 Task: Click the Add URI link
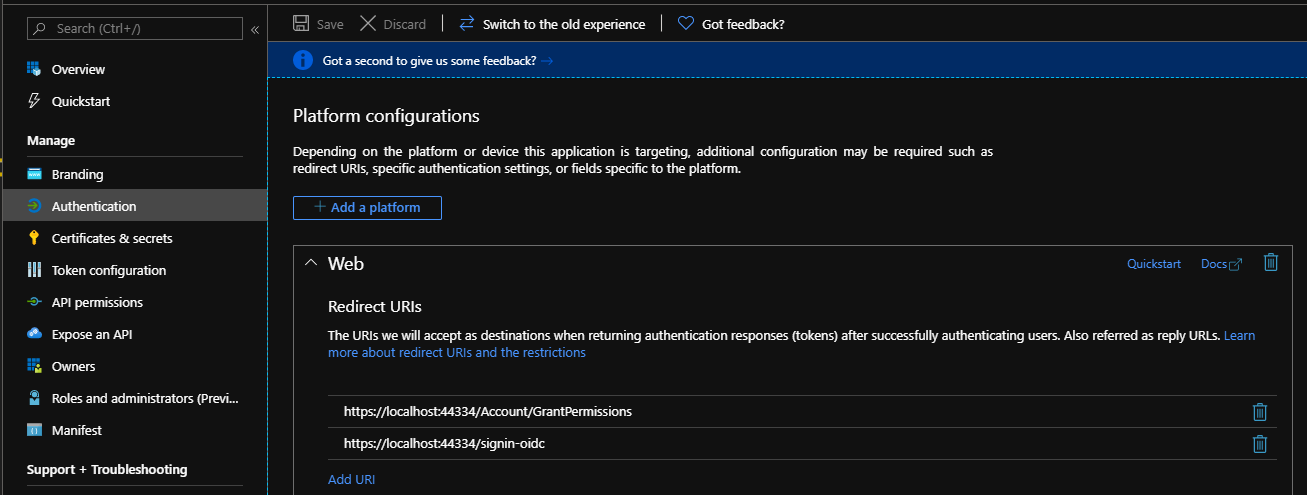(352, 480)
